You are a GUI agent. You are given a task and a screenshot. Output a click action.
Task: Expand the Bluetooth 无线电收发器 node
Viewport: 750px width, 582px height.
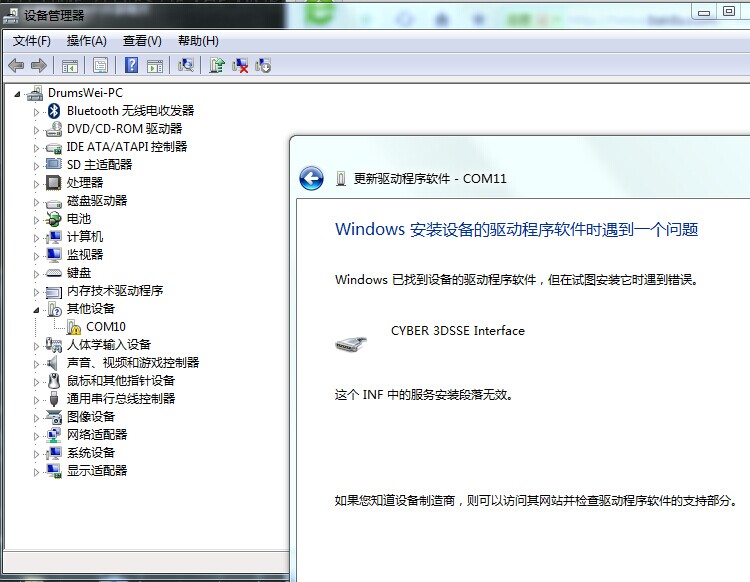pyautogui.click(x=36, y=112)
